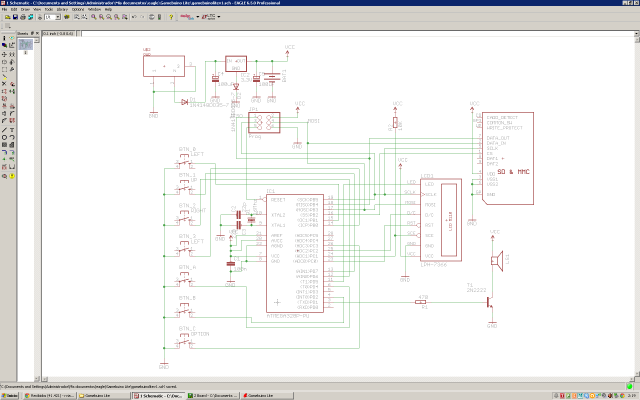Select the Polygon drawing tool

[x=12, y=145]
